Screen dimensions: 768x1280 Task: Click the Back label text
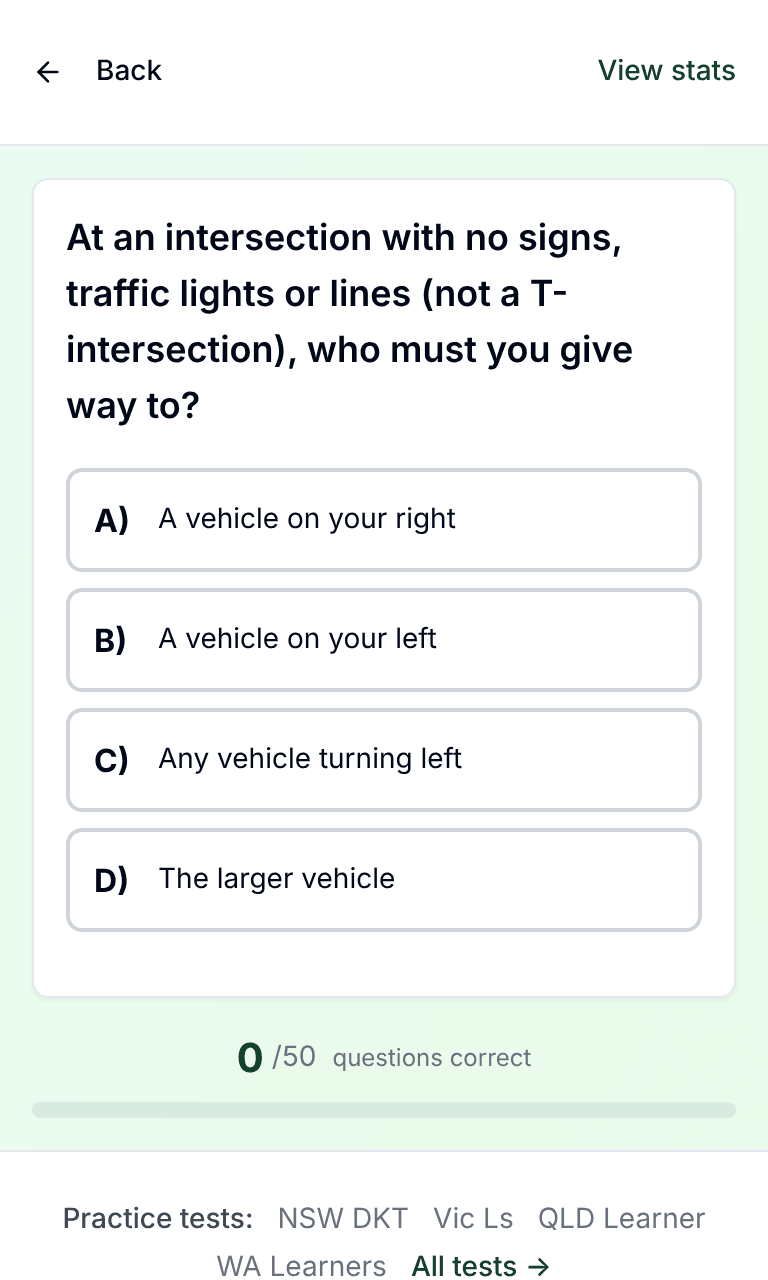[x=129, y=71]
